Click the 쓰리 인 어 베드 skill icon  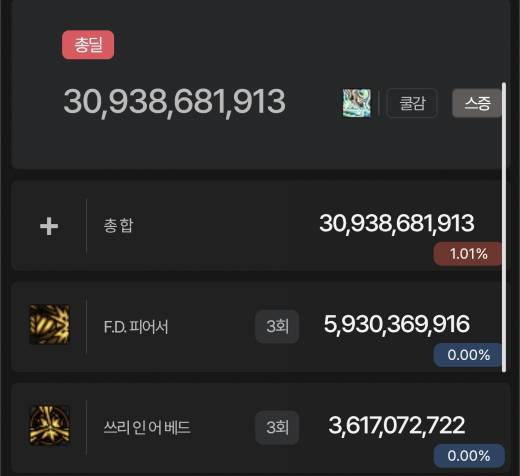(50, 426)
